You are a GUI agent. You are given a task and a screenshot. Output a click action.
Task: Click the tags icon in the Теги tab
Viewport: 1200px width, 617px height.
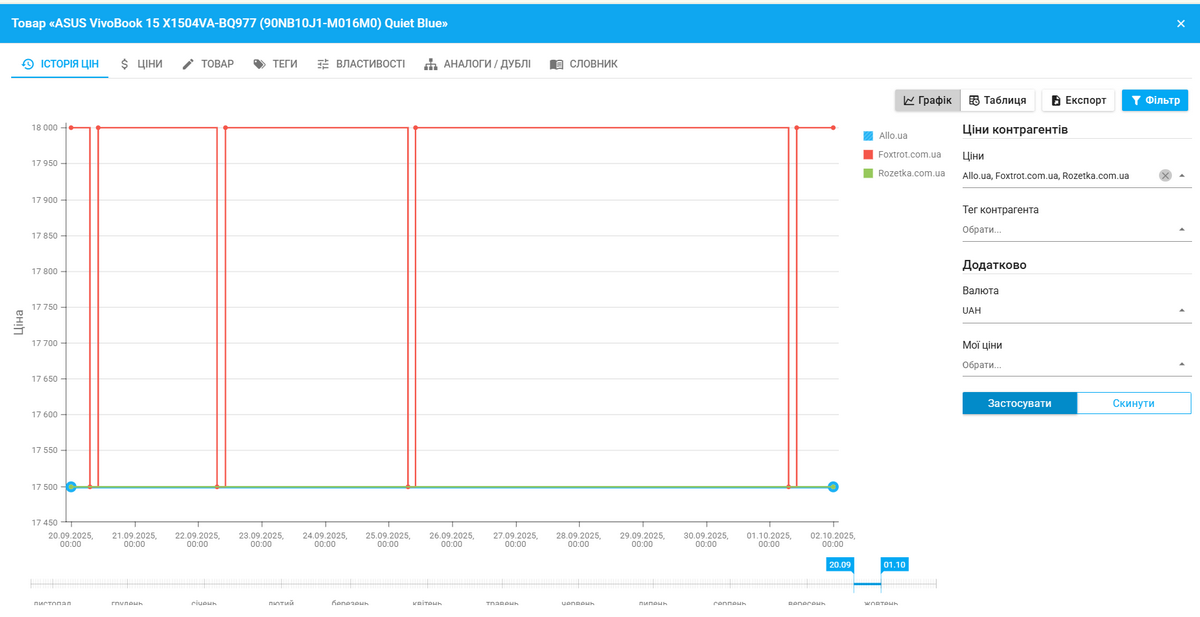(x=260, y=64)
